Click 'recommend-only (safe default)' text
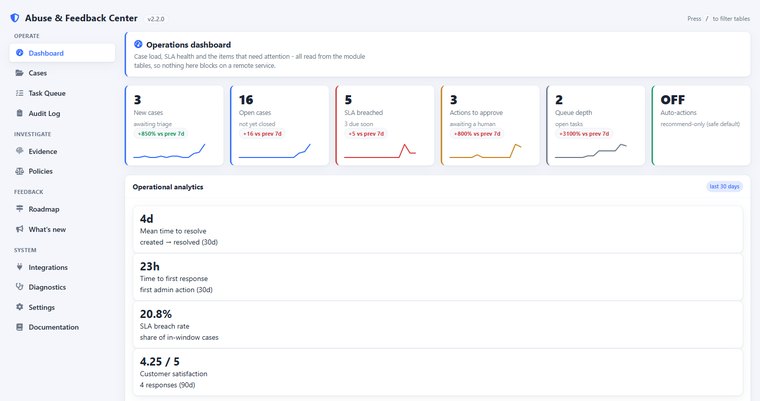Image resolution: width=760 pixels, height=401 pixels. [x=700, y=124]
